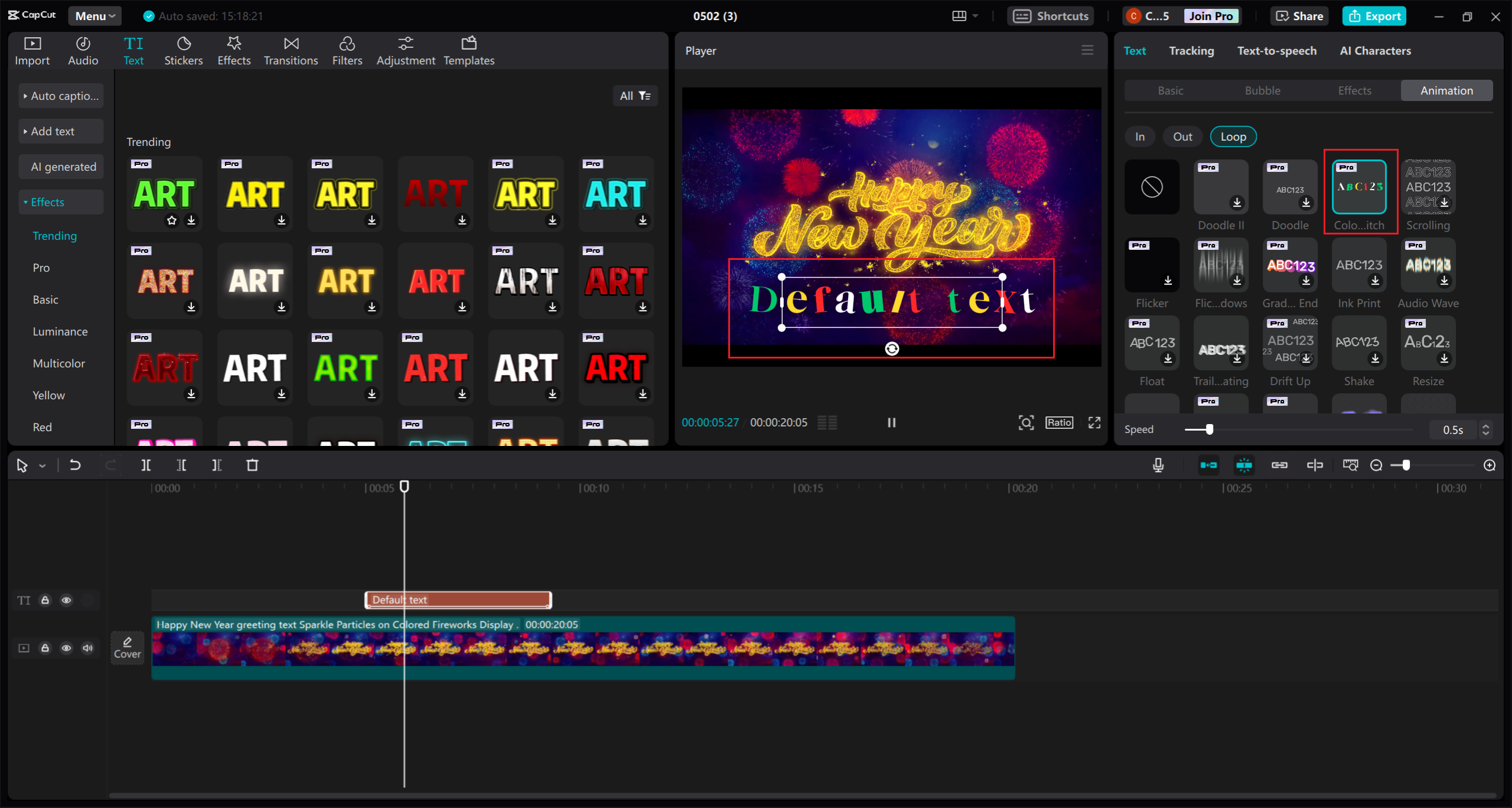Click the microphone record voiceover icon
This screenshot has height=808, width=1512.
[1158, 465]
